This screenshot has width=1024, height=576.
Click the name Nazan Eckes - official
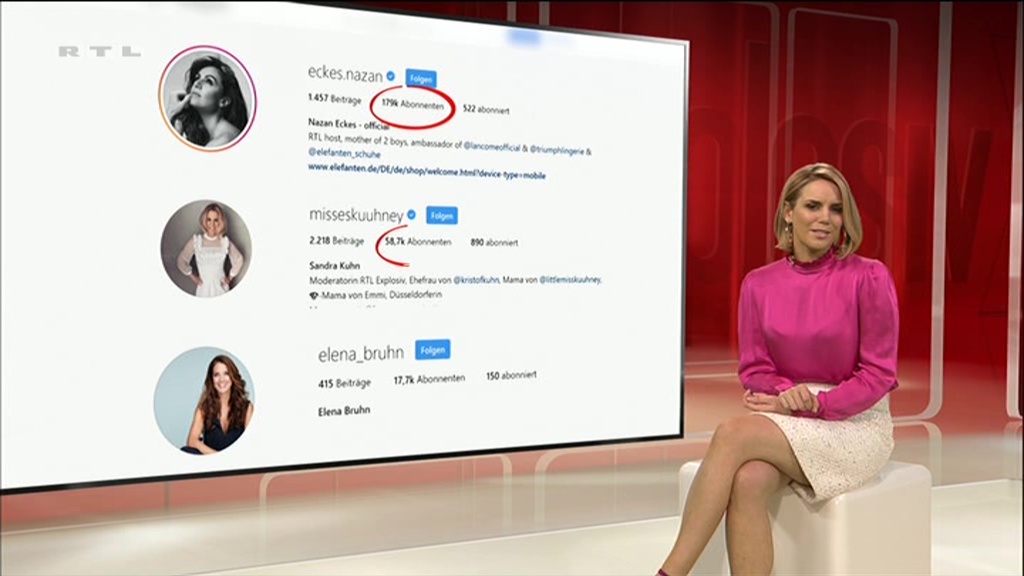coord(349,124)
